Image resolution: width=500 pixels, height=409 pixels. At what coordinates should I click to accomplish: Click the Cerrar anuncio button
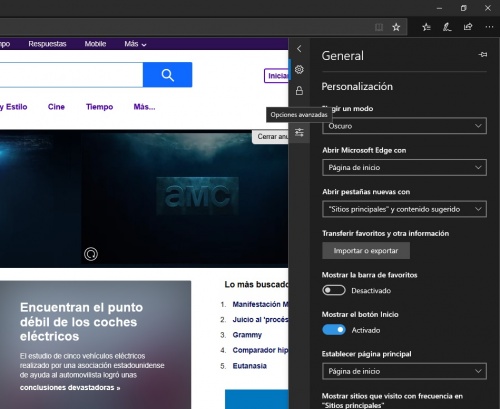pyautogui.click(x=270, y=137)
